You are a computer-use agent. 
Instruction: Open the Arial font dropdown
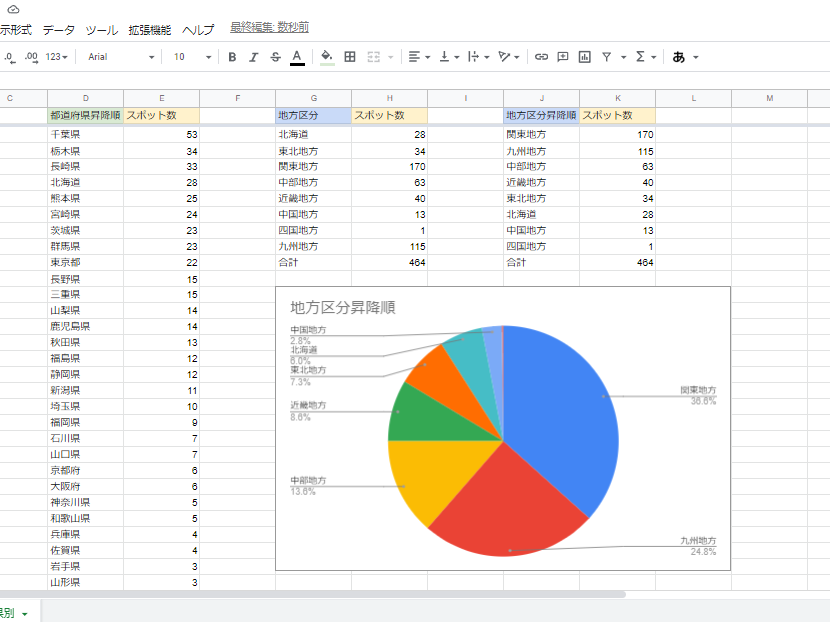(121, 57)
